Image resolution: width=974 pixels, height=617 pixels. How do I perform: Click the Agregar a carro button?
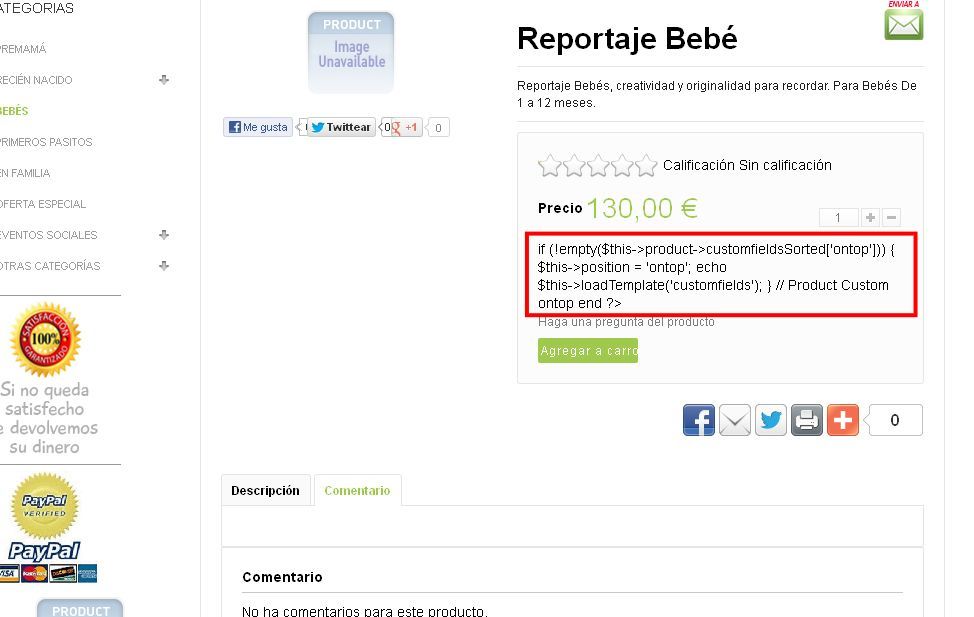[588, 350]
